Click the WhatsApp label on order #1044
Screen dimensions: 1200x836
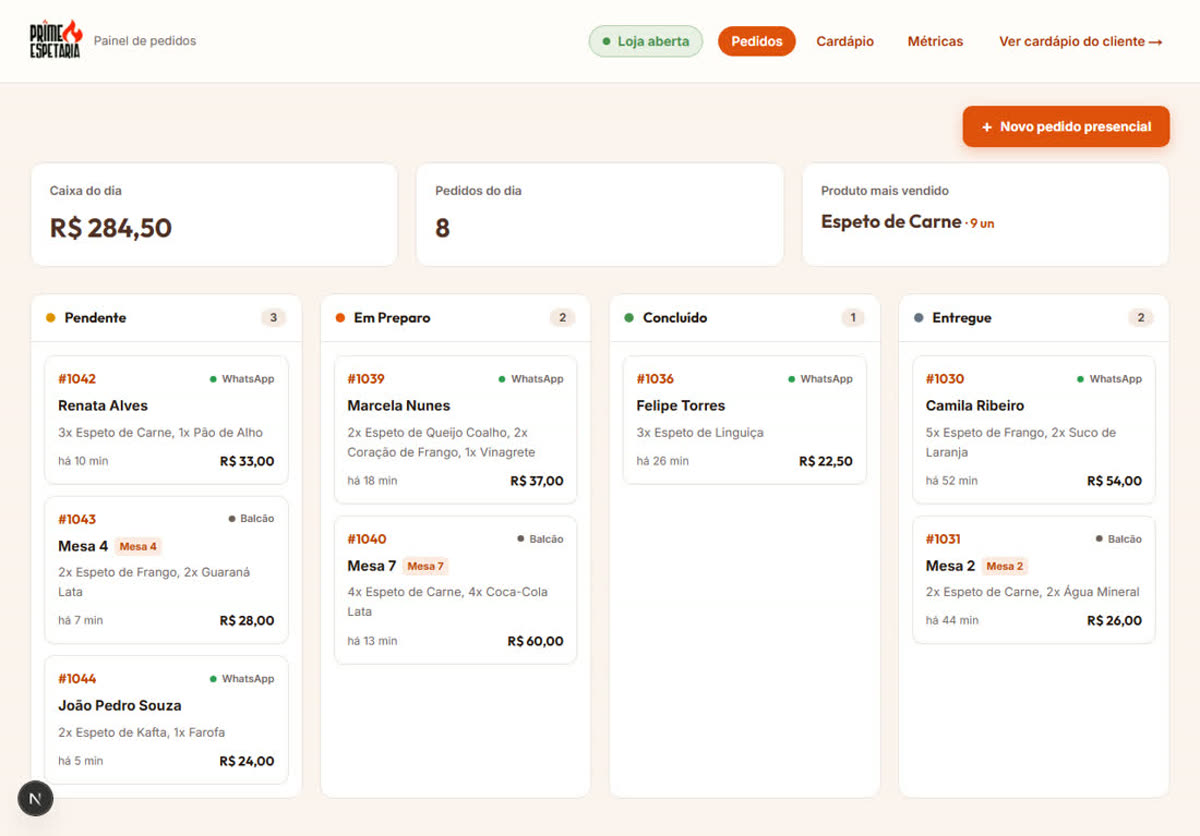coord(248,679)
